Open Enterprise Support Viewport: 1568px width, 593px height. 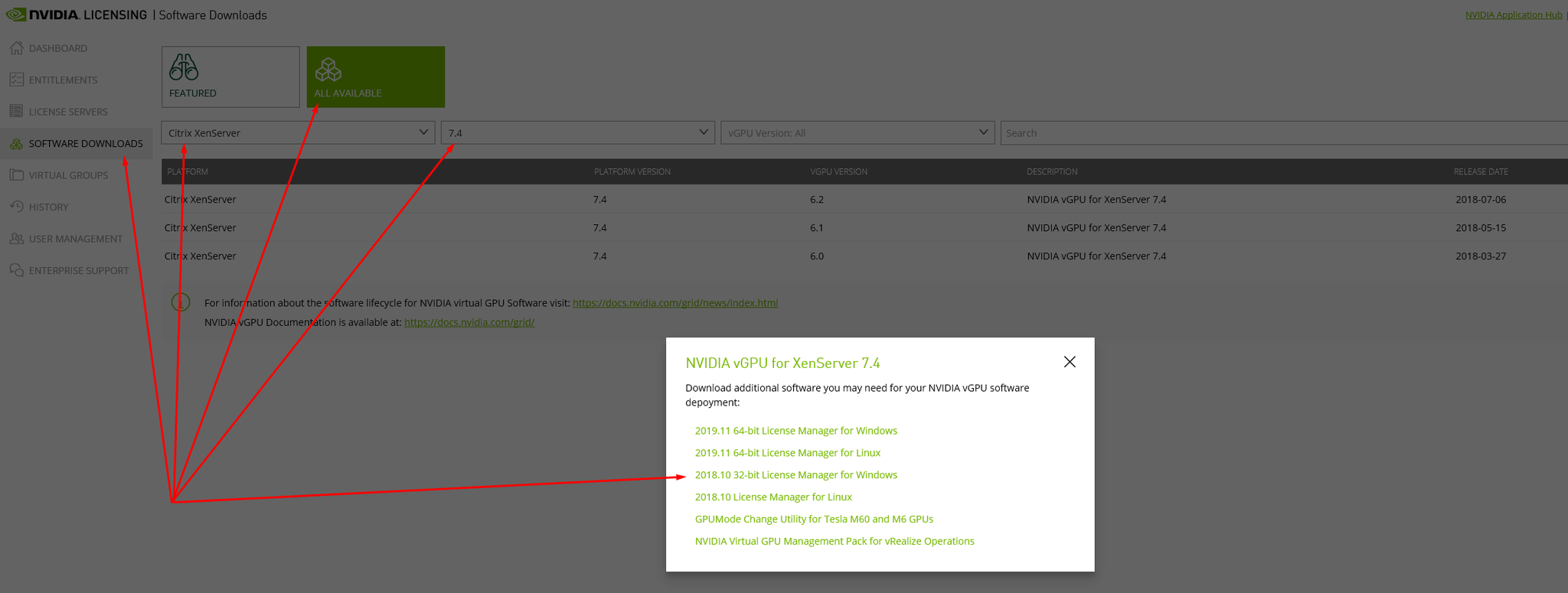click(79, 271)
